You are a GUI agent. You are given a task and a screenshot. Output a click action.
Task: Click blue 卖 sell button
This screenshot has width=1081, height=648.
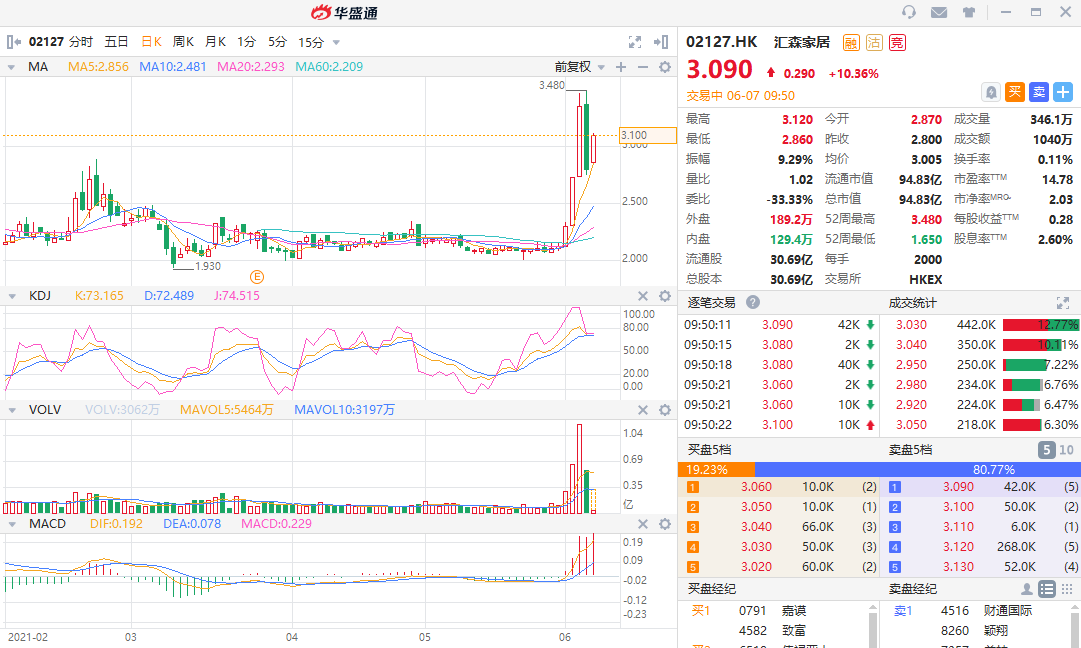click(1039, 92)
